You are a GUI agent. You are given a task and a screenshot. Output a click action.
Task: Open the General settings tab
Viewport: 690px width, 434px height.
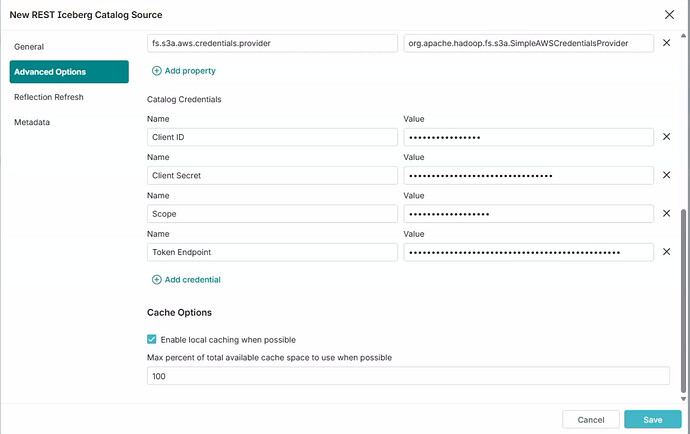(x=29, y=47)
